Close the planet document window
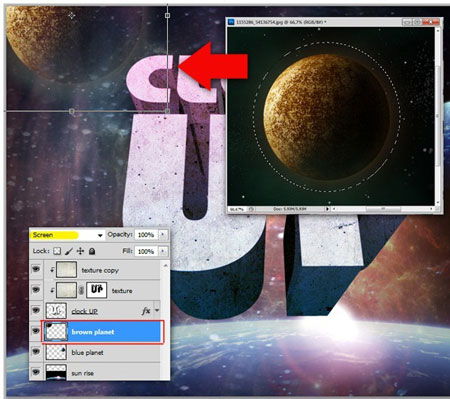 point(431,22)
